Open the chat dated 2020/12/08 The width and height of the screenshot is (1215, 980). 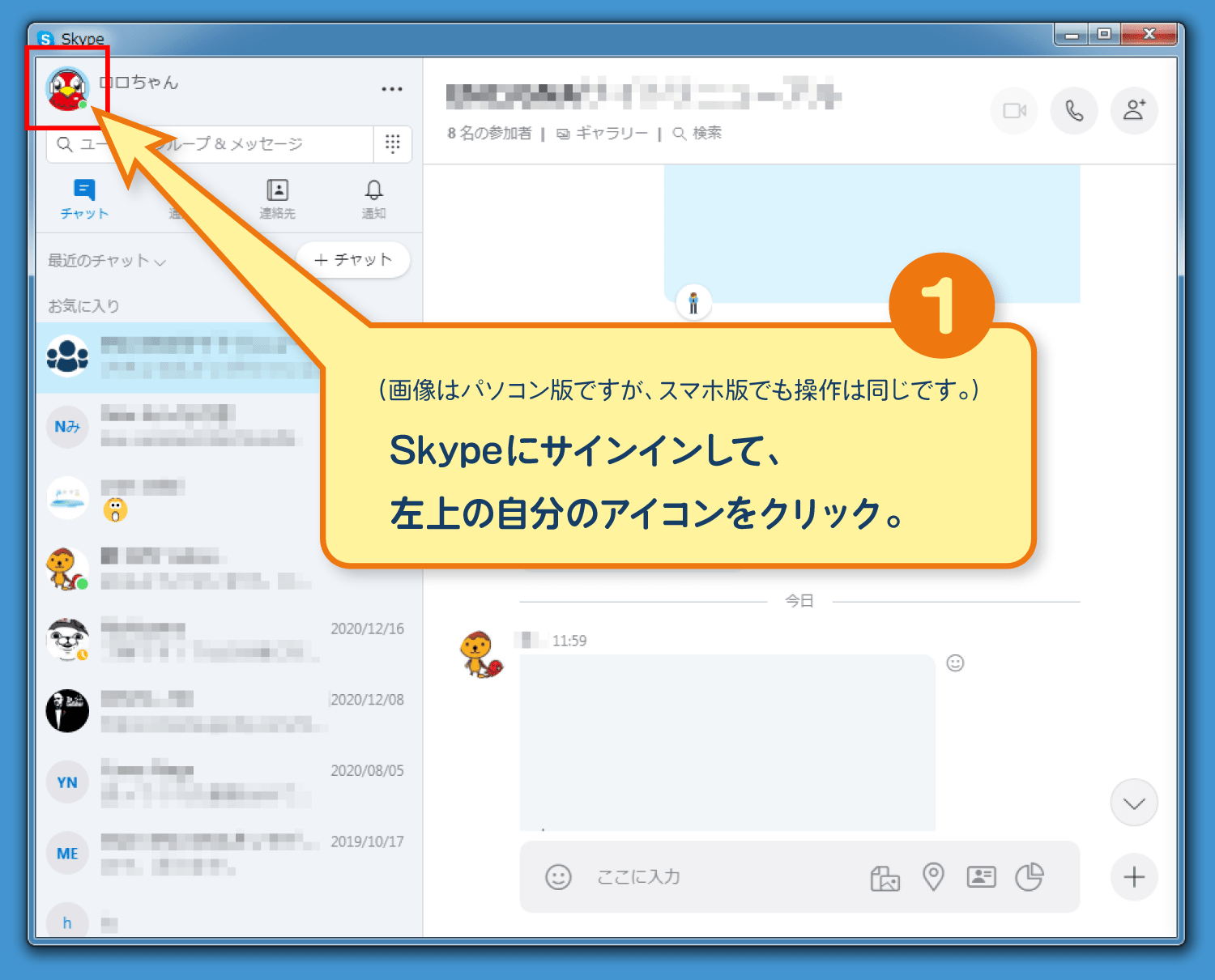click(229, 711)
